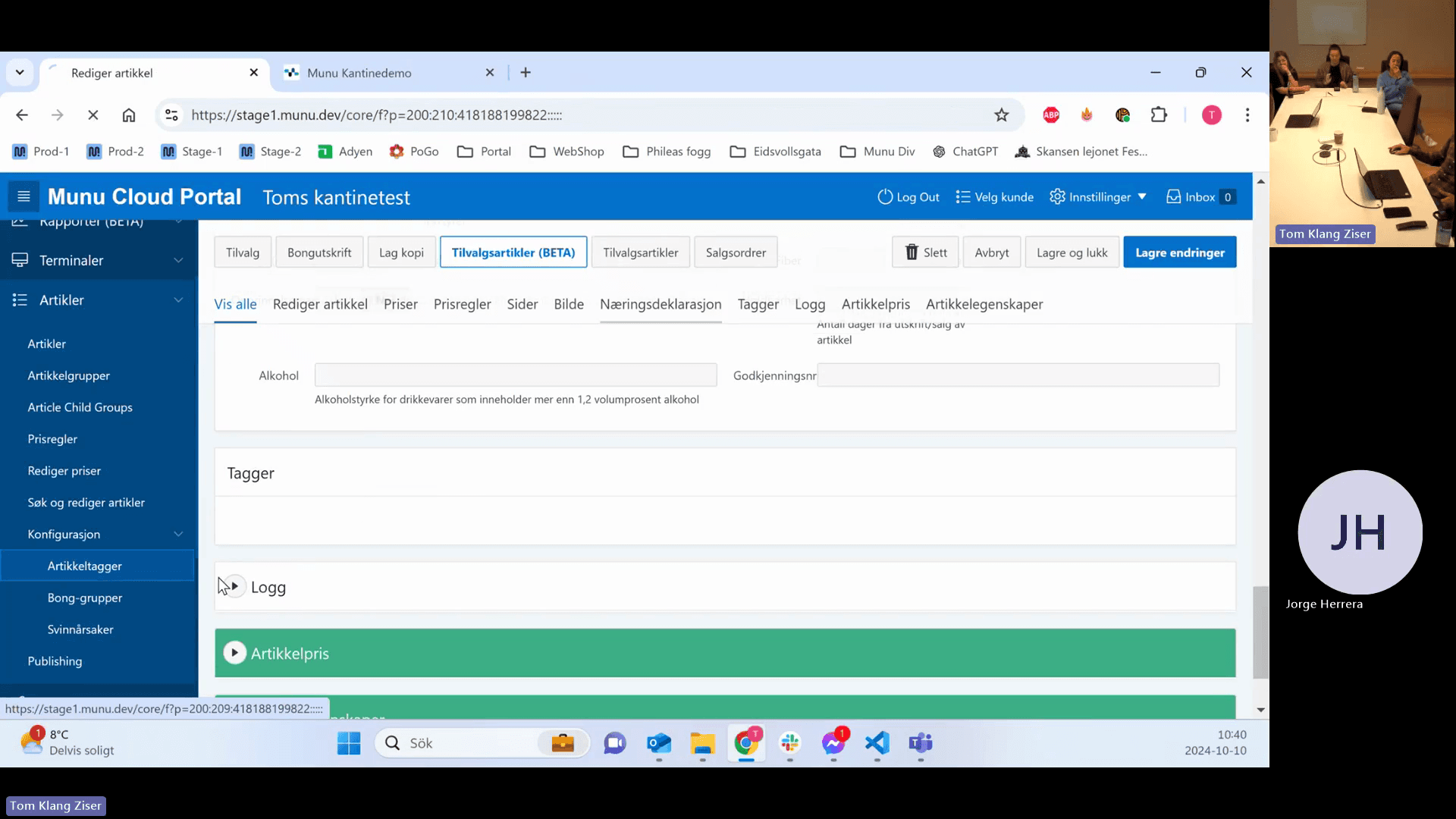The image size is (1456, 819).
Task: Click Lagre endringer button
Action: pos(1180,253)
